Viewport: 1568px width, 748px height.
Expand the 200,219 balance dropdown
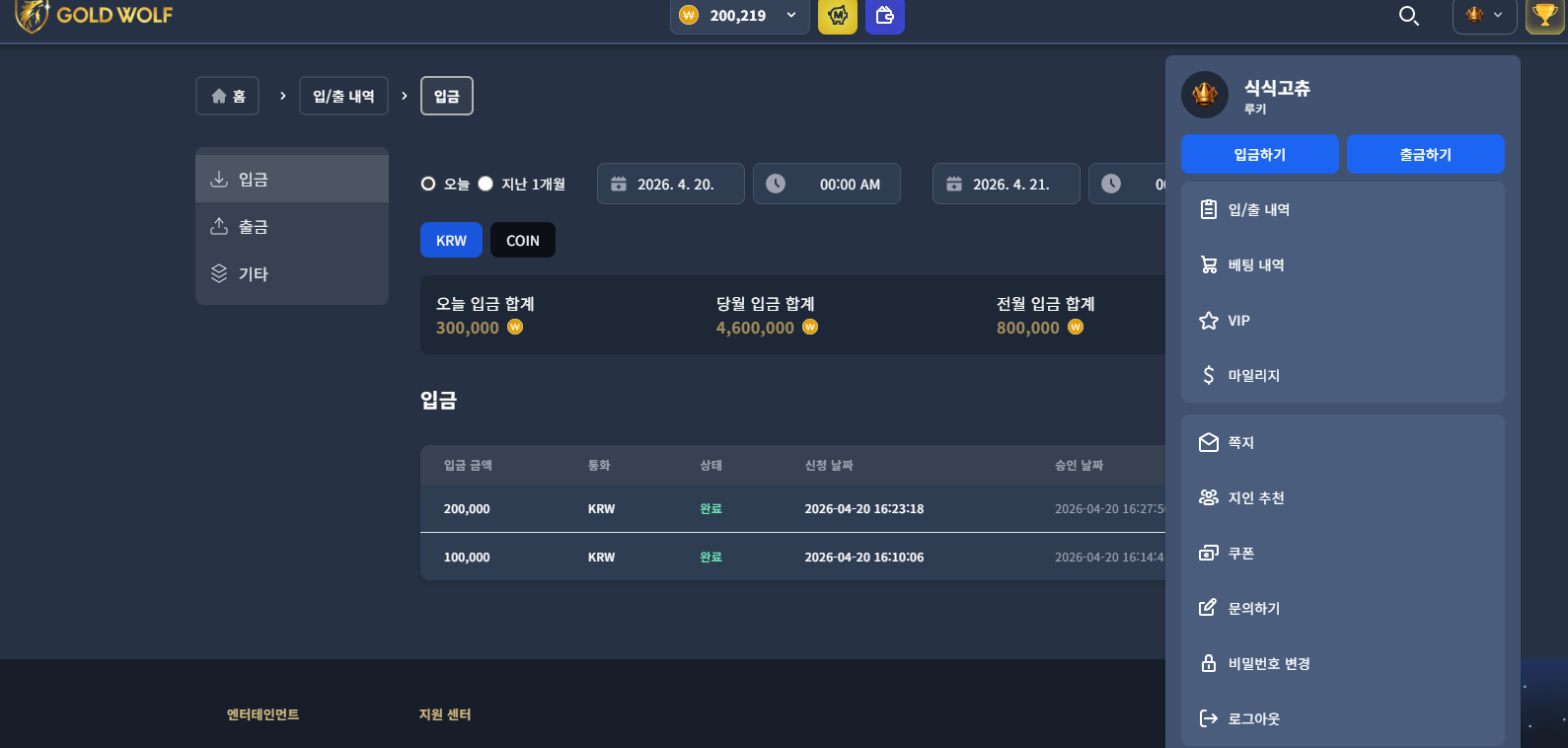[740, 16]
